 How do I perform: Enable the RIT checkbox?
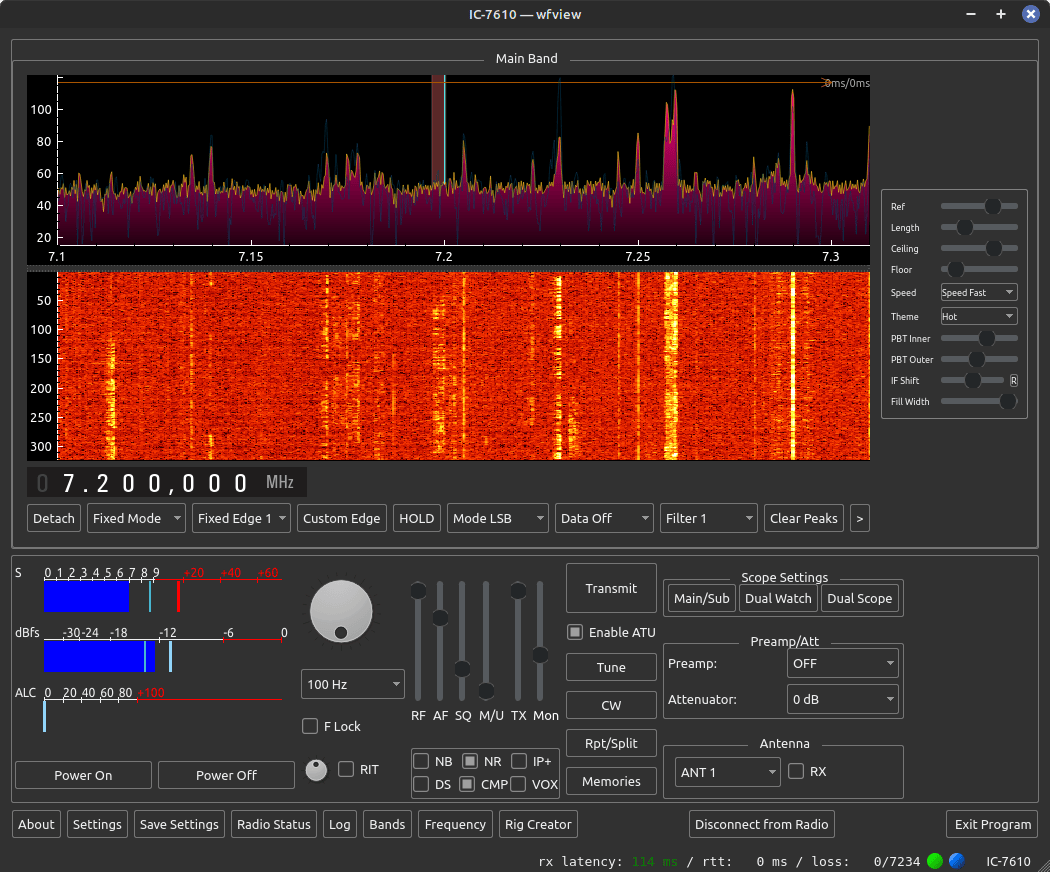click(x=346, y=770)
